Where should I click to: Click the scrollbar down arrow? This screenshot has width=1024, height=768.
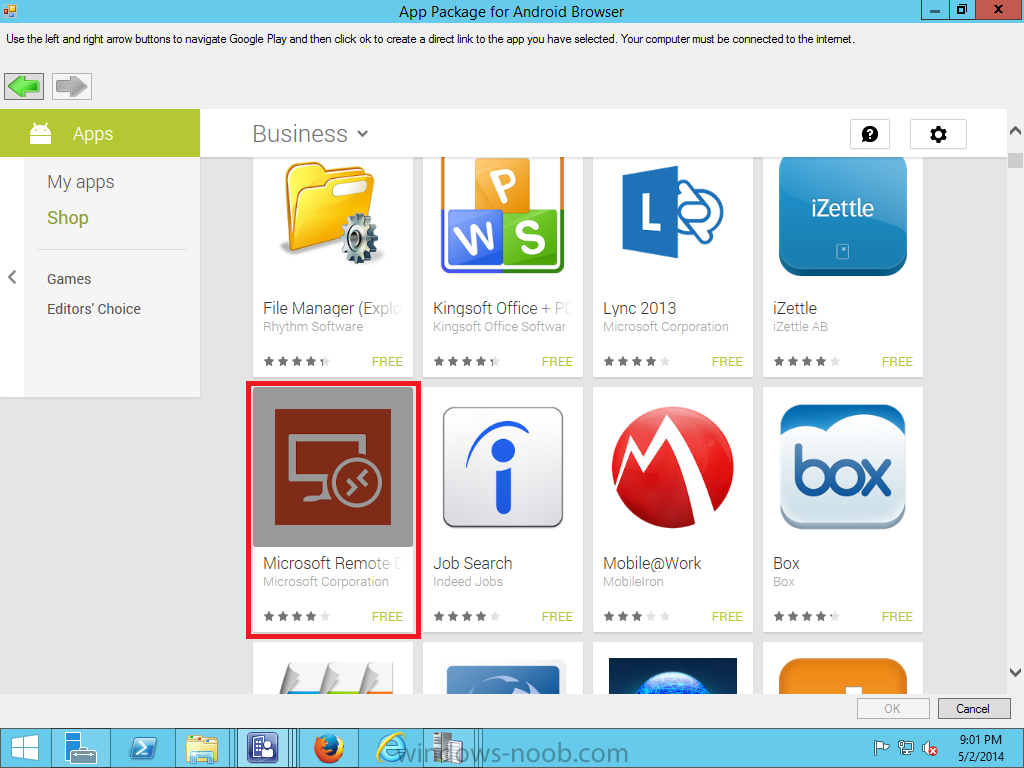click(1015, 672)
